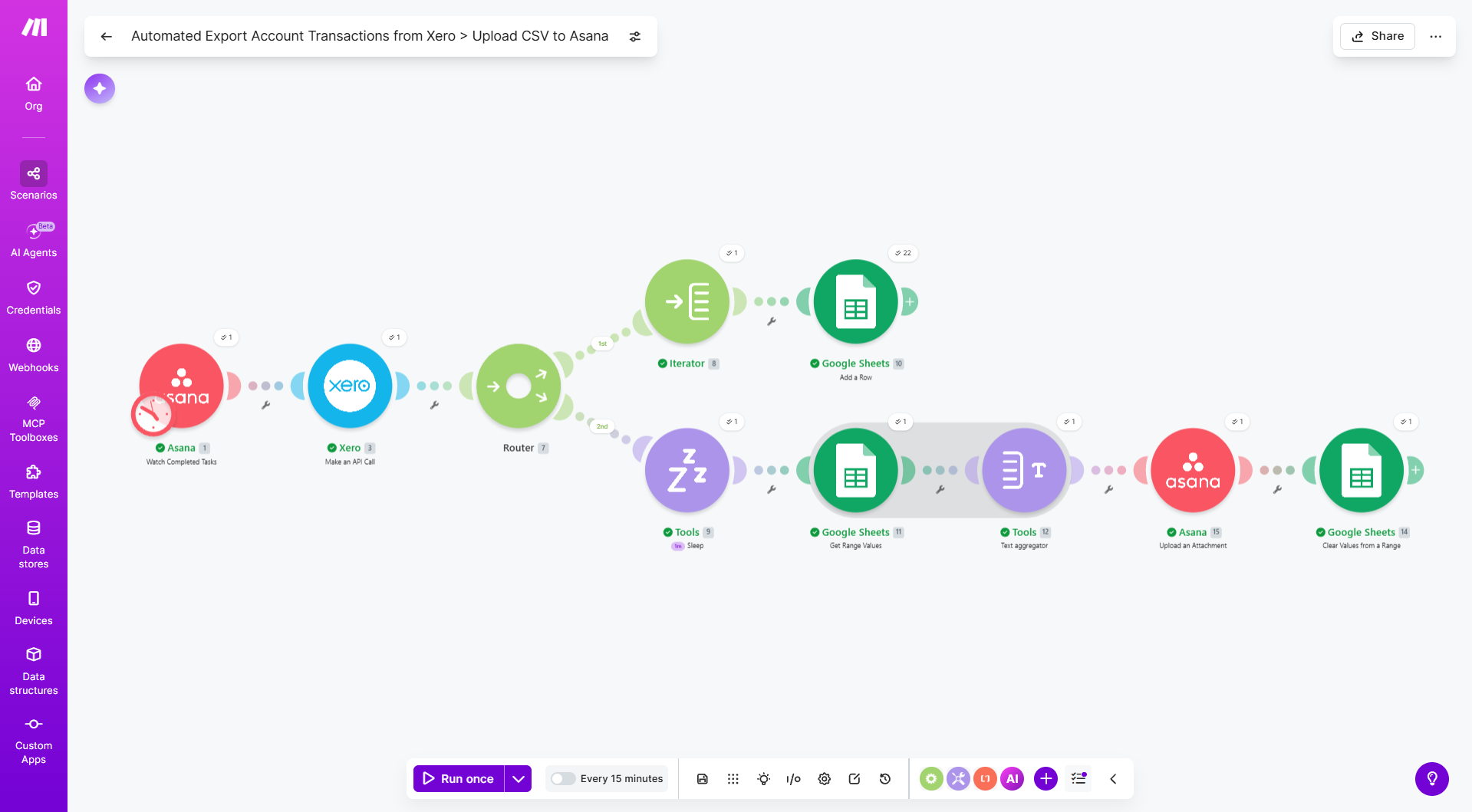This screenshot has width=1472, height=812.
Task: Open the AI assistant sparkle button
Action: click(x=100, y=89)
